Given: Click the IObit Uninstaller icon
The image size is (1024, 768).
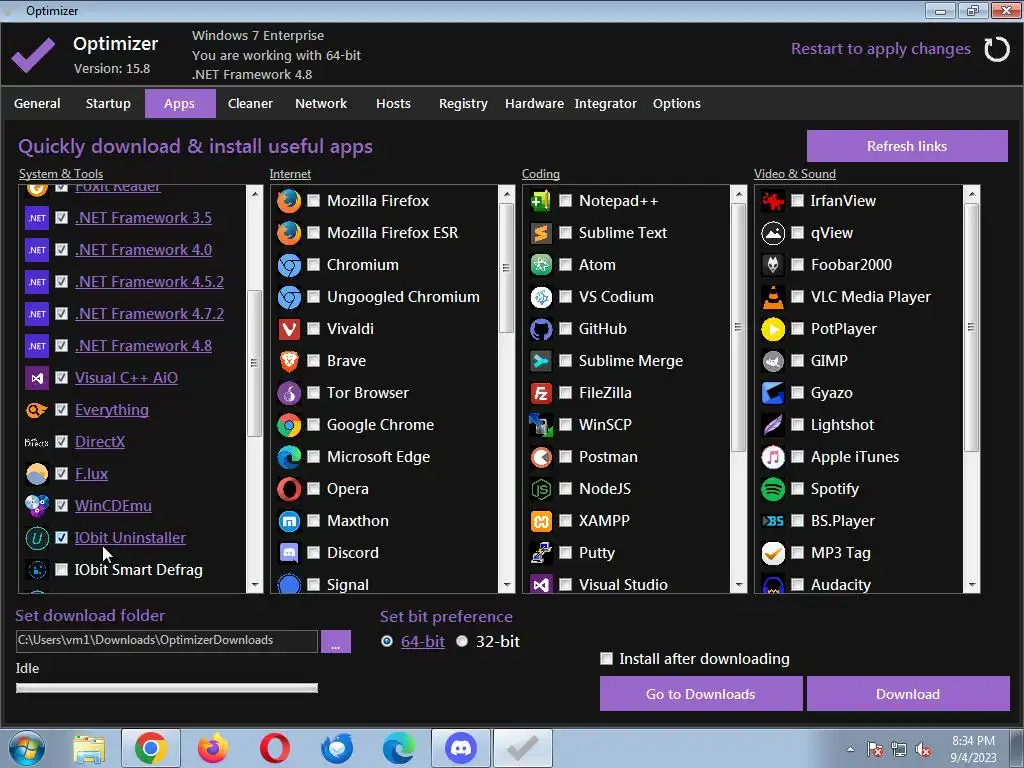Looking at the screenshot, I should 37,538.
